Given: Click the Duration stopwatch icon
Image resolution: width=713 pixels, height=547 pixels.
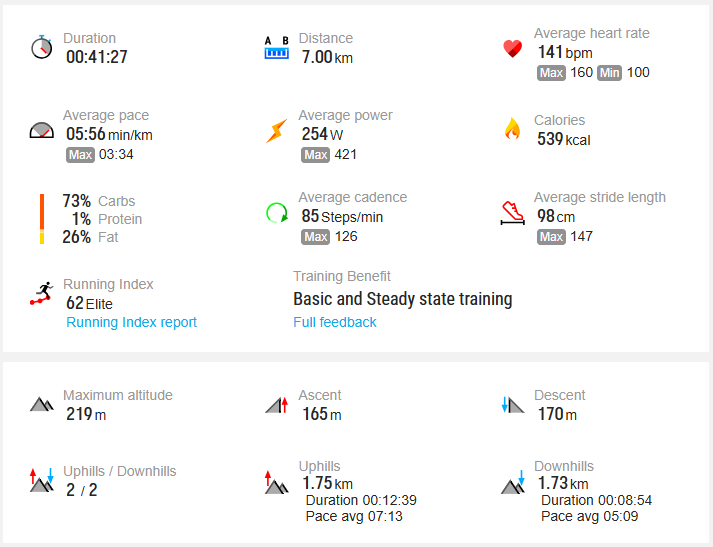Looking at the screenshot, I should click(x=41, y=47).
